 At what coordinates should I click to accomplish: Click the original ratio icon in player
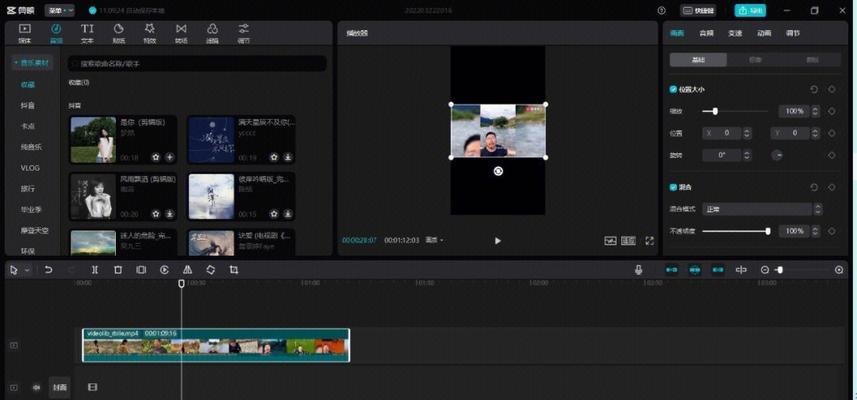click(x=629, y=240)
